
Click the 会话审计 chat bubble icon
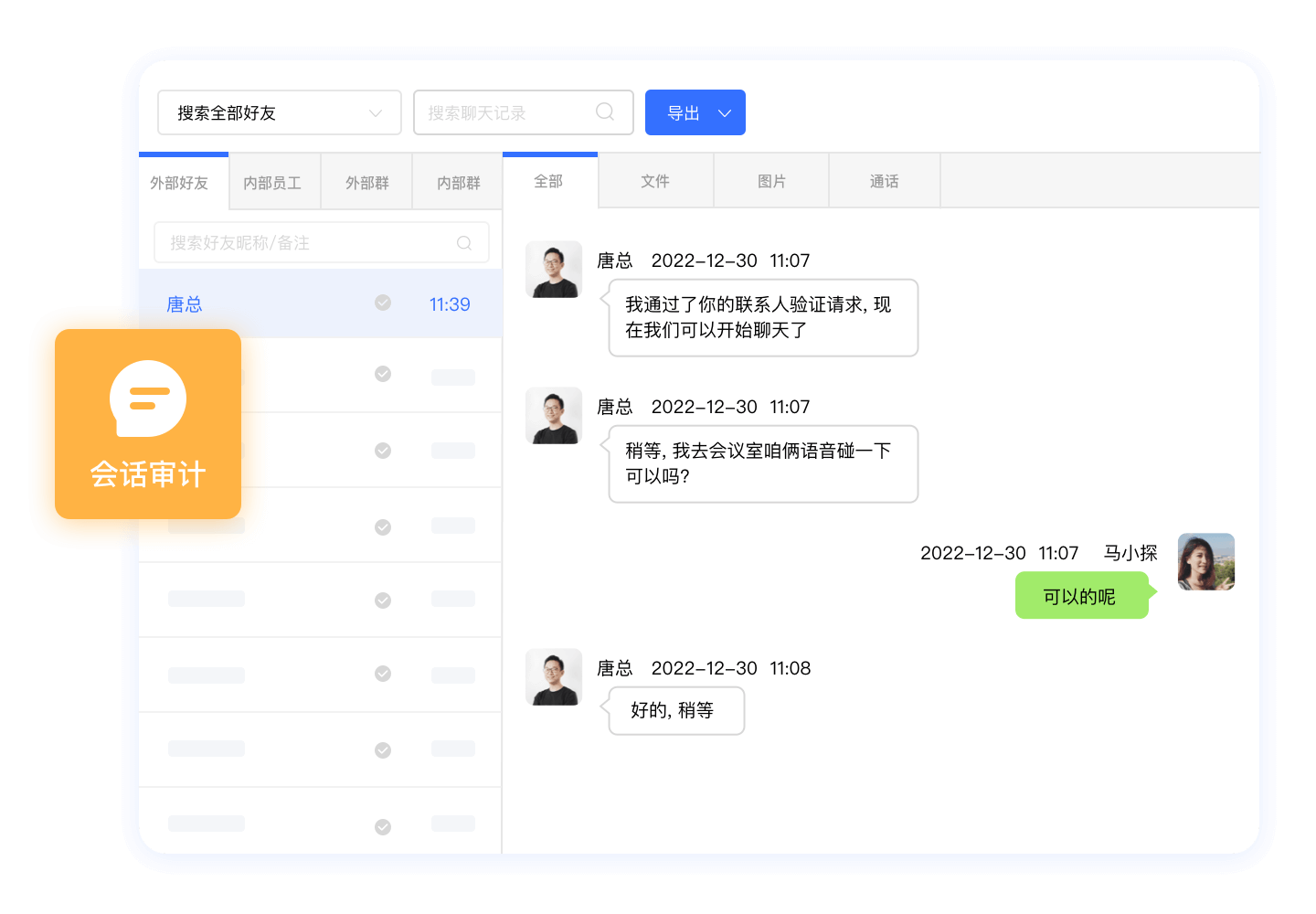coord(148,399)
